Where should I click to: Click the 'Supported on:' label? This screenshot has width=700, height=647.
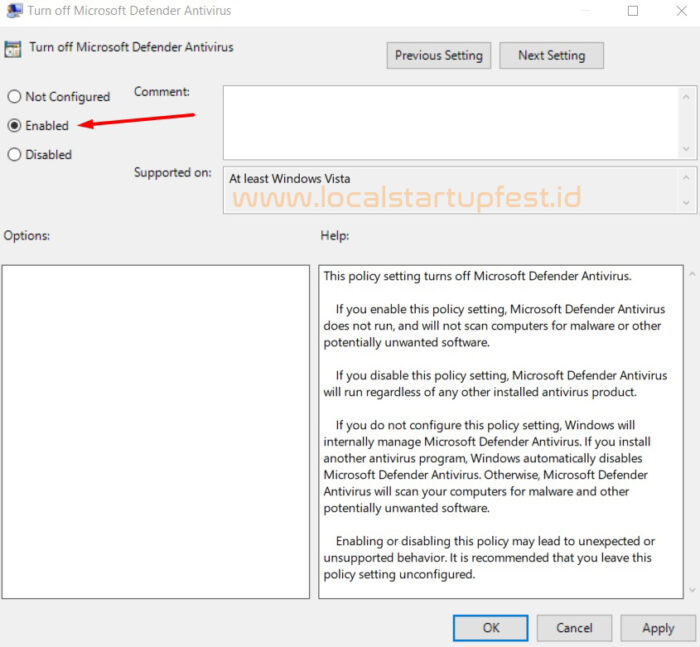pyautogui.click(x=173, y=172)
